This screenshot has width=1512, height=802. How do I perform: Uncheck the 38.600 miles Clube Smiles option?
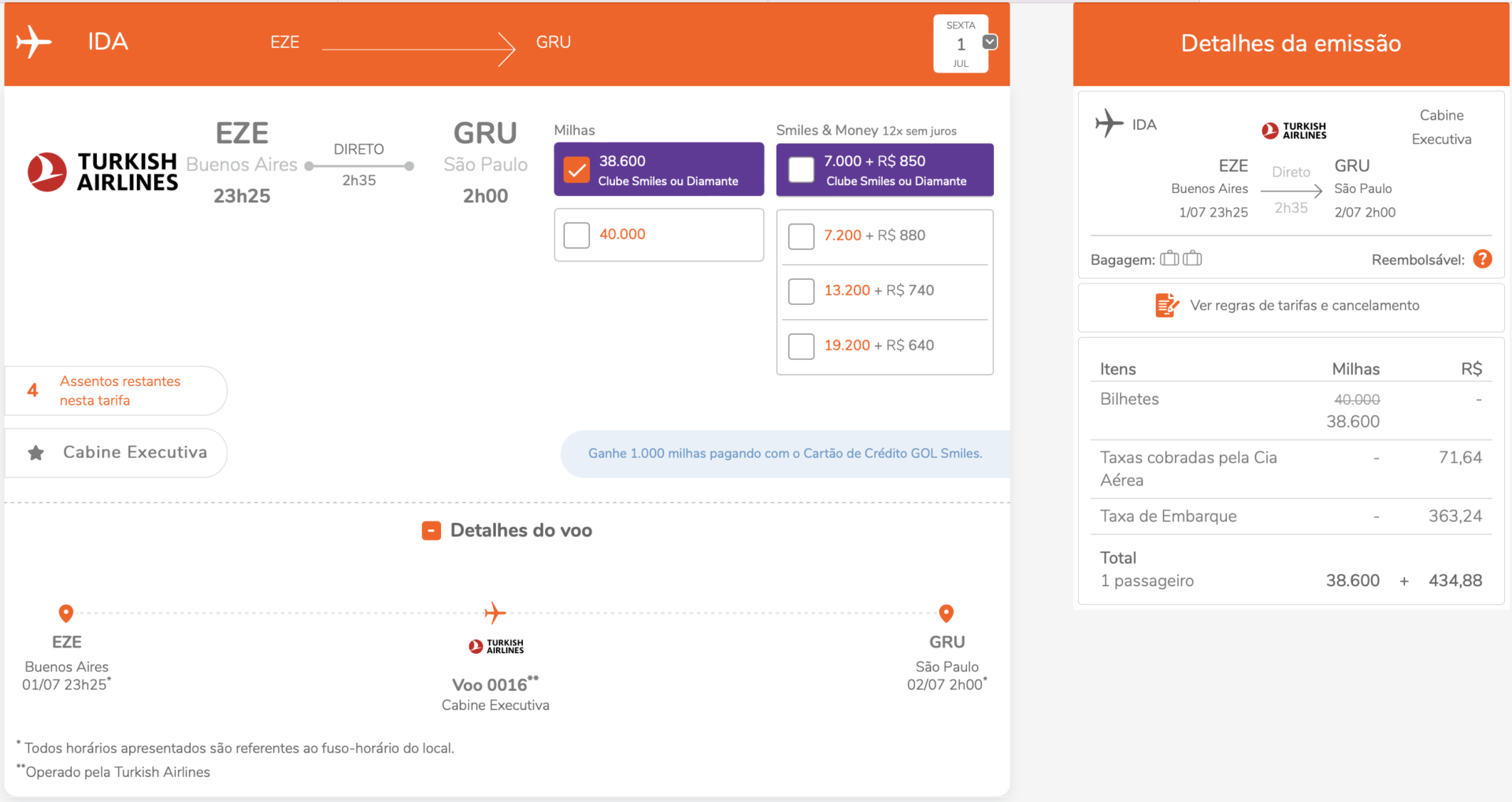577,169
